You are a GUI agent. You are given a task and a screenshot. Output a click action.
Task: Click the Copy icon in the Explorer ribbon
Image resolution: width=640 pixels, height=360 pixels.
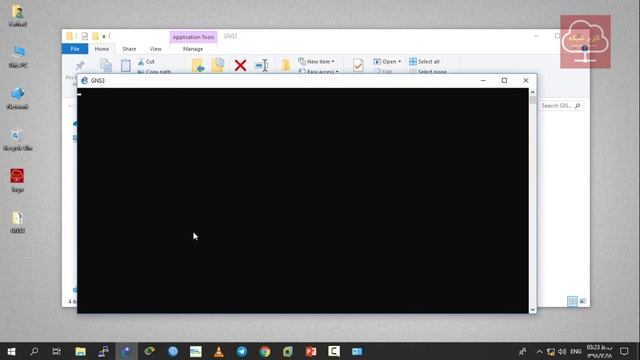106,65
